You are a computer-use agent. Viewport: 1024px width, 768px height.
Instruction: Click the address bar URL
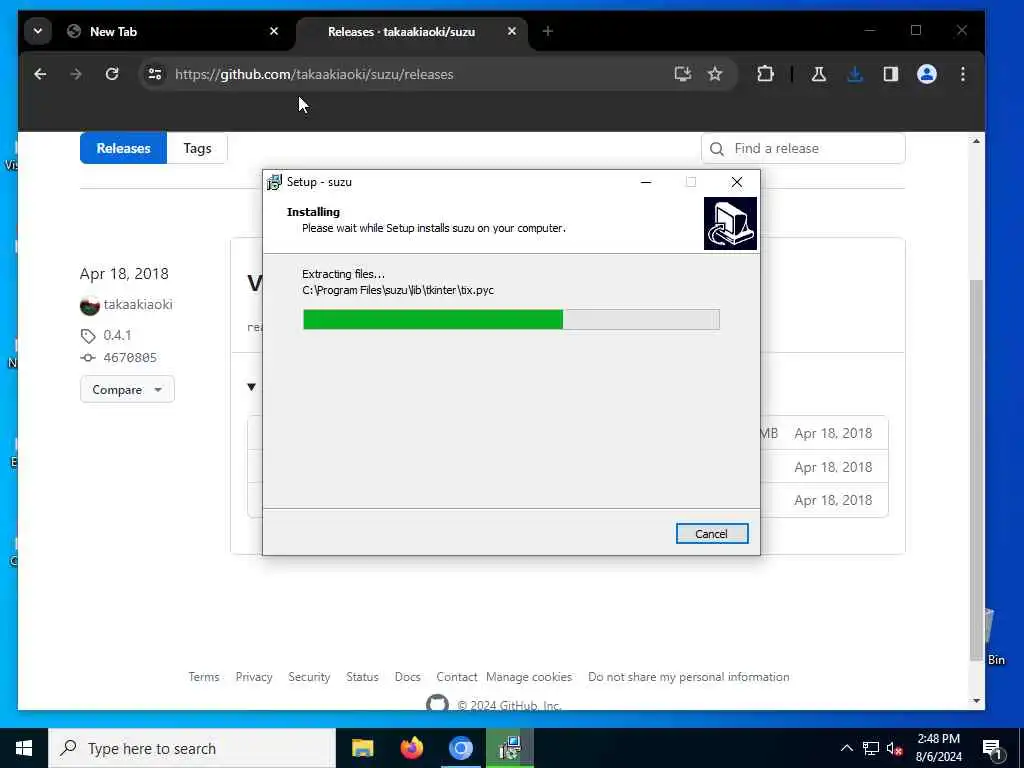[314, 74]
